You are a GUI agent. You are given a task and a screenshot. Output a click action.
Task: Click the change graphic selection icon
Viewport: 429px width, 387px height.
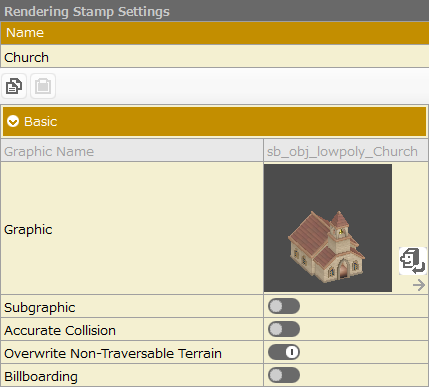[x=413, y=261]
